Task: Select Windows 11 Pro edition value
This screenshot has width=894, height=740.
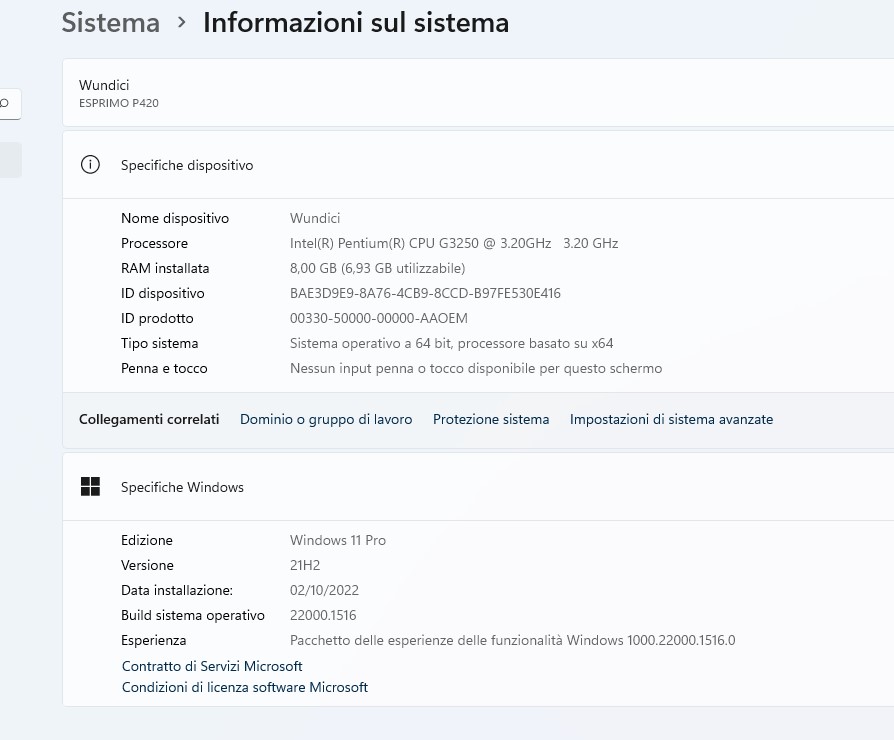Action: (x=338, y=540)
